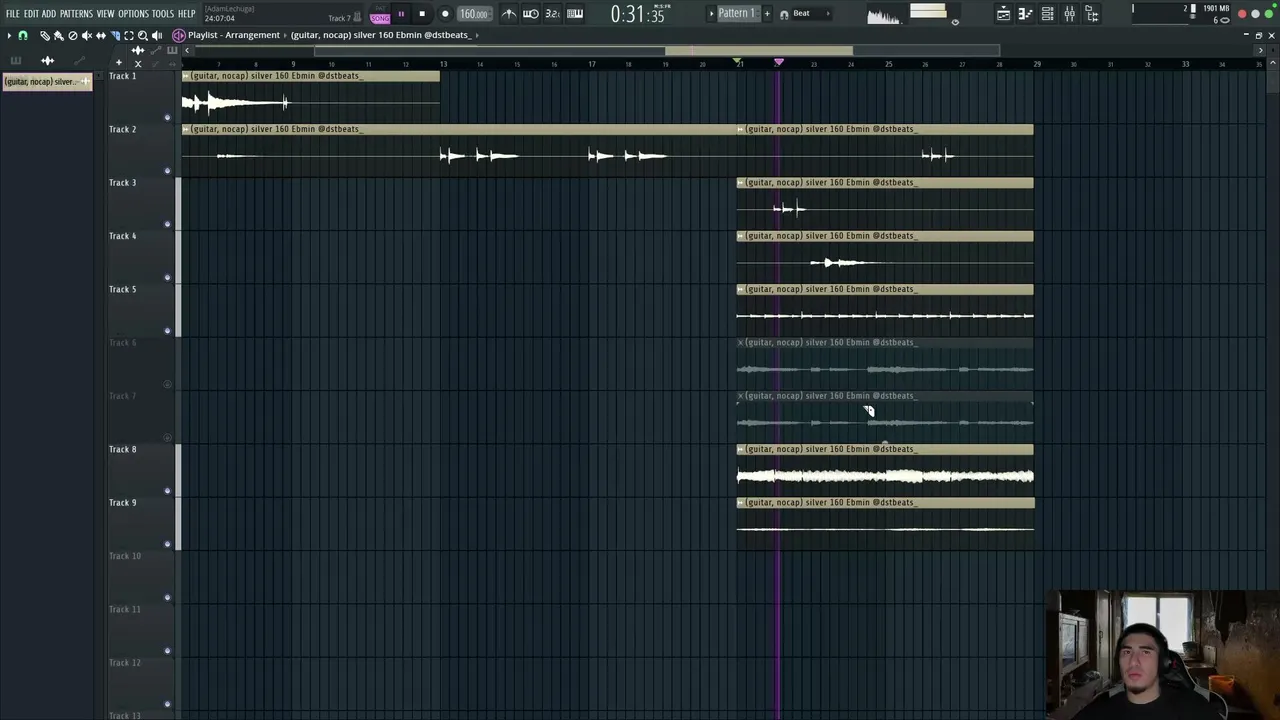Select the Slice tool

click(x=114, y=35)
